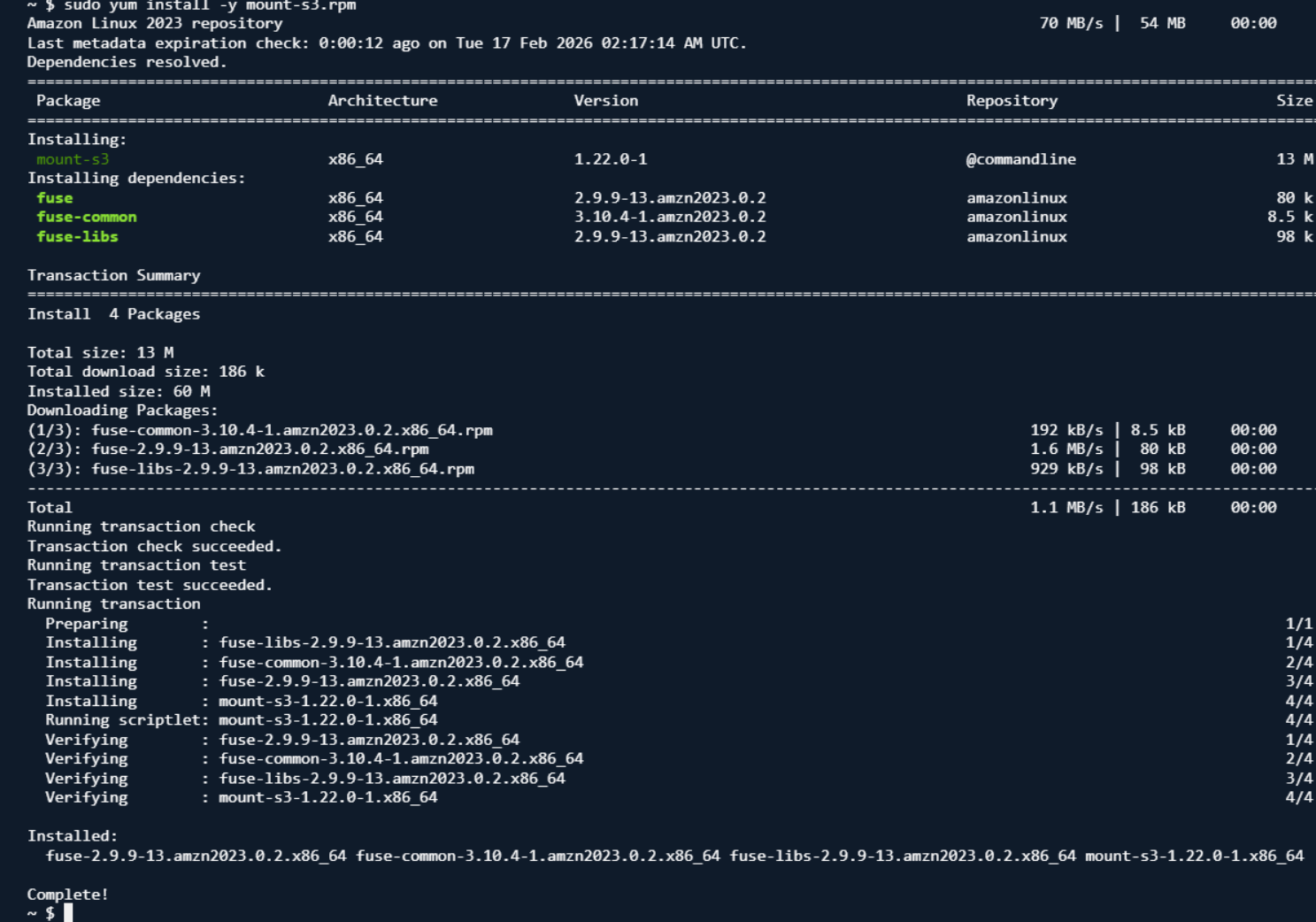Click "186 kB" in the Total row

point(1158,508)
